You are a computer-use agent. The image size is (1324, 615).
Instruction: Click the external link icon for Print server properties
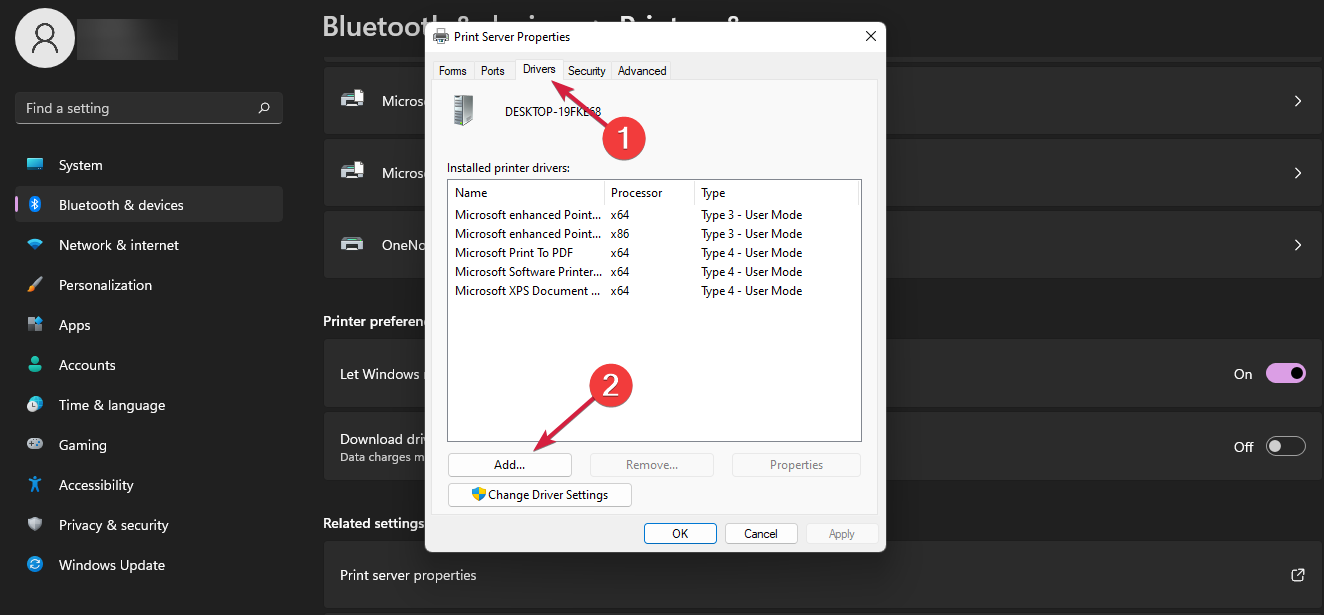click(1298, 575)
